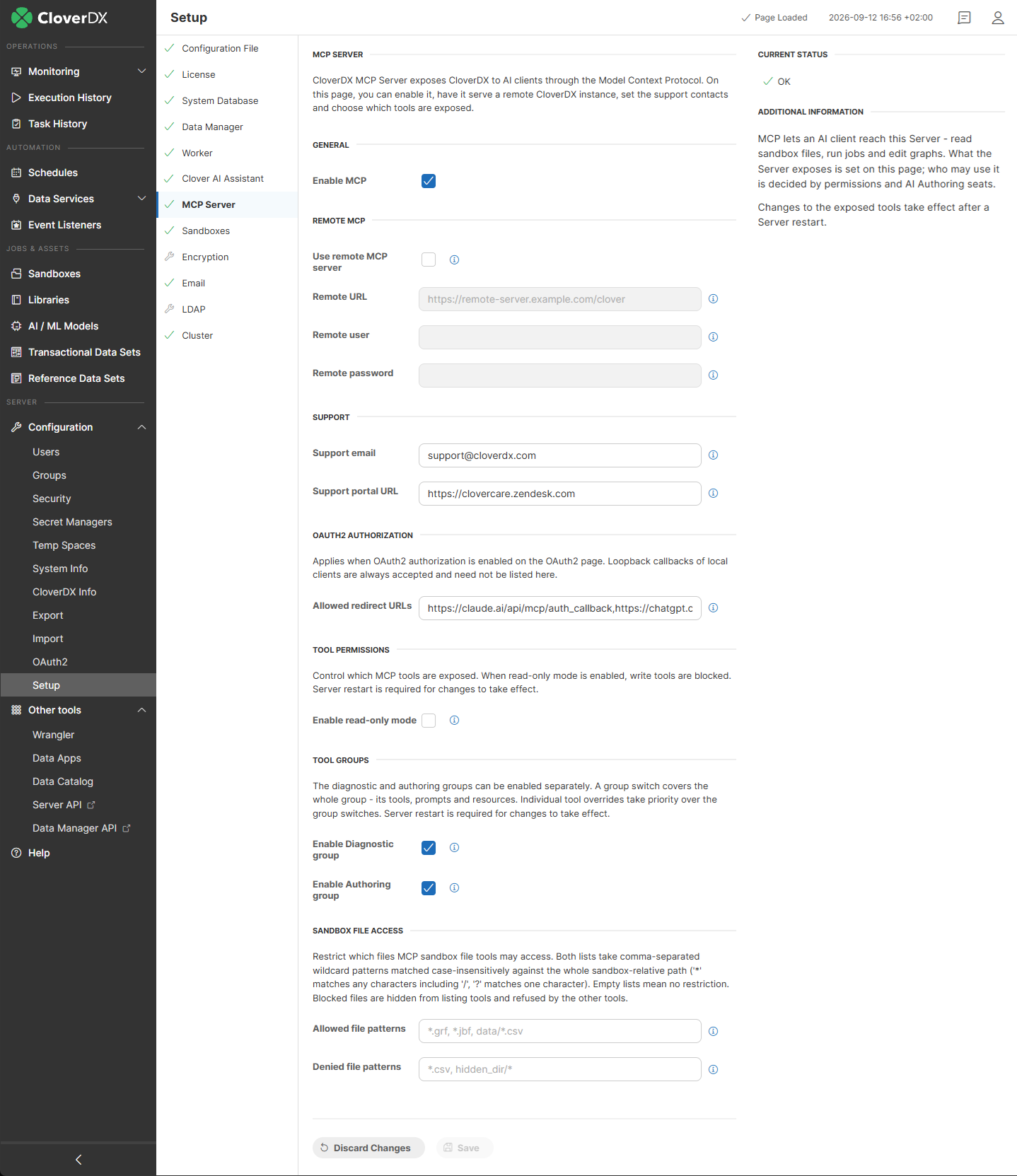
Task: Click into the Support portal URL field
Action: coord(560,494)
